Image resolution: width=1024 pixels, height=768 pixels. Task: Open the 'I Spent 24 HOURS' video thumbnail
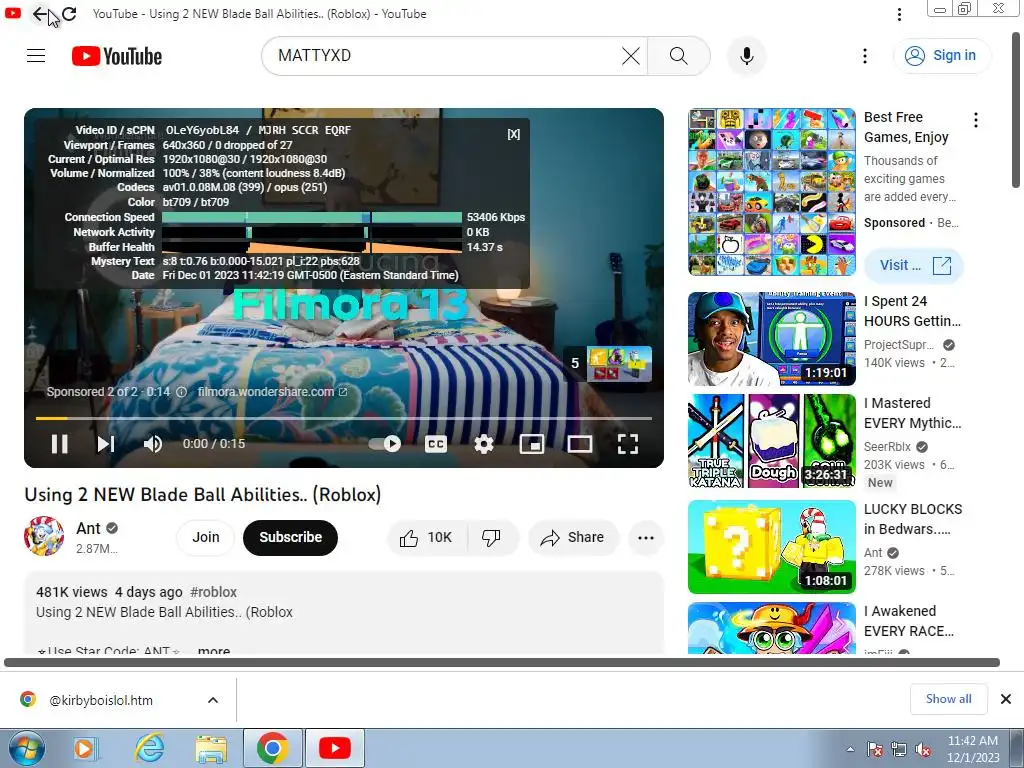[x=772, y=339]
